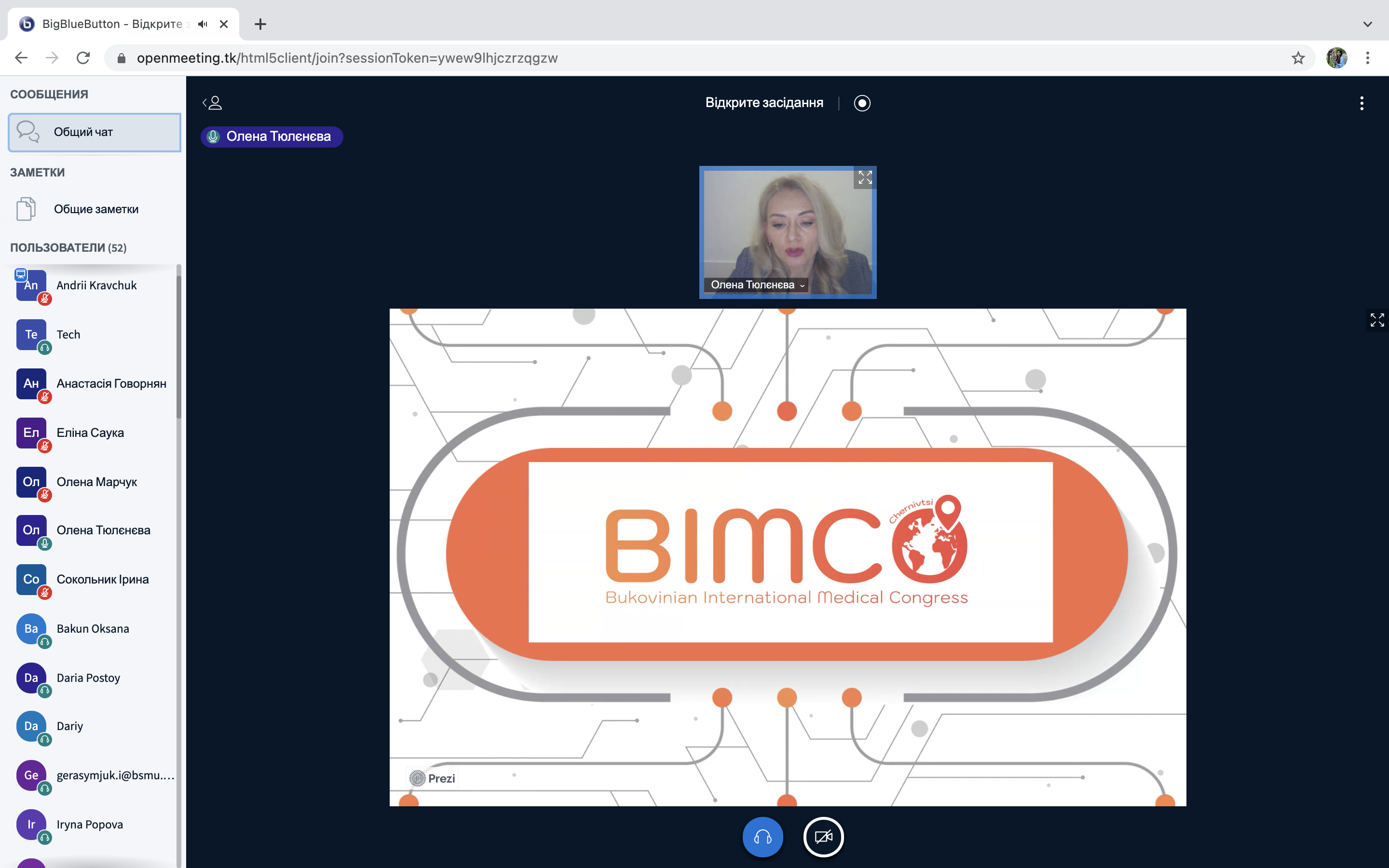Click the Ел avatar for Еліна Саука
The height and width of the screenshot is (868, 1389).
click(x=31, y=432)
